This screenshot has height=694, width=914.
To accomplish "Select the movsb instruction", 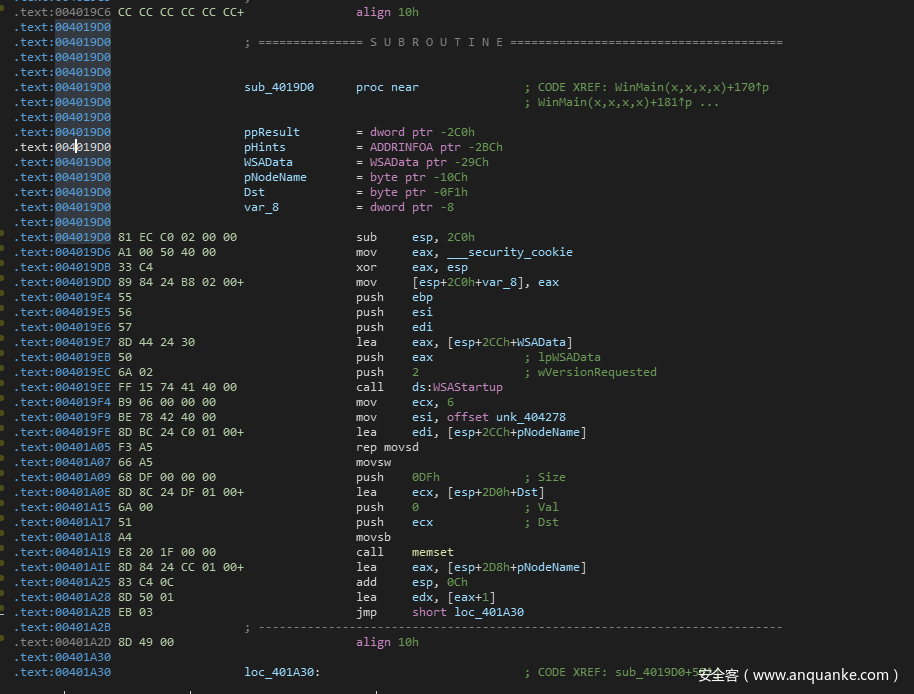I will (373, 537).
